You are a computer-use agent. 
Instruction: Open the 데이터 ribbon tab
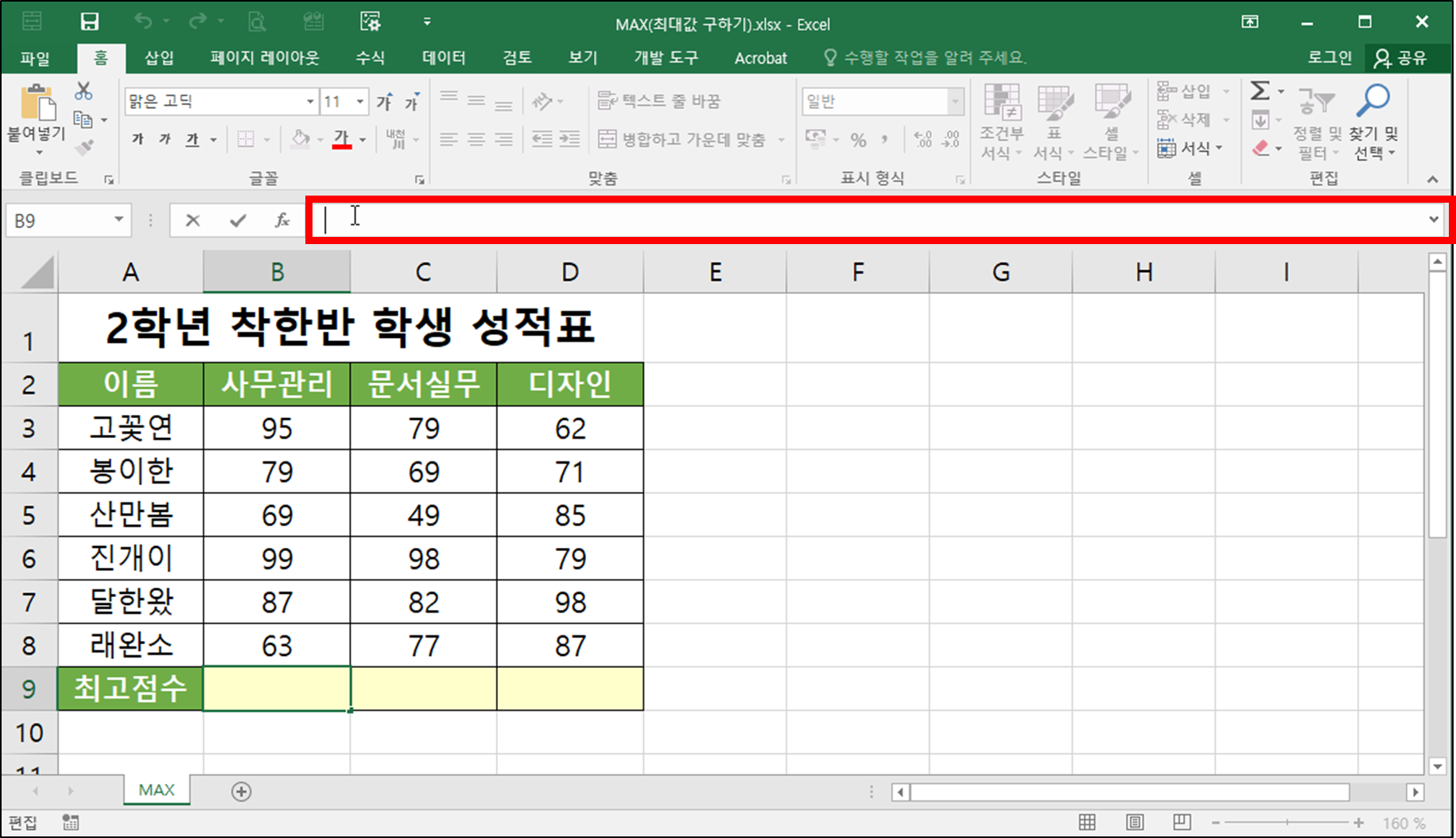[443, 57]
